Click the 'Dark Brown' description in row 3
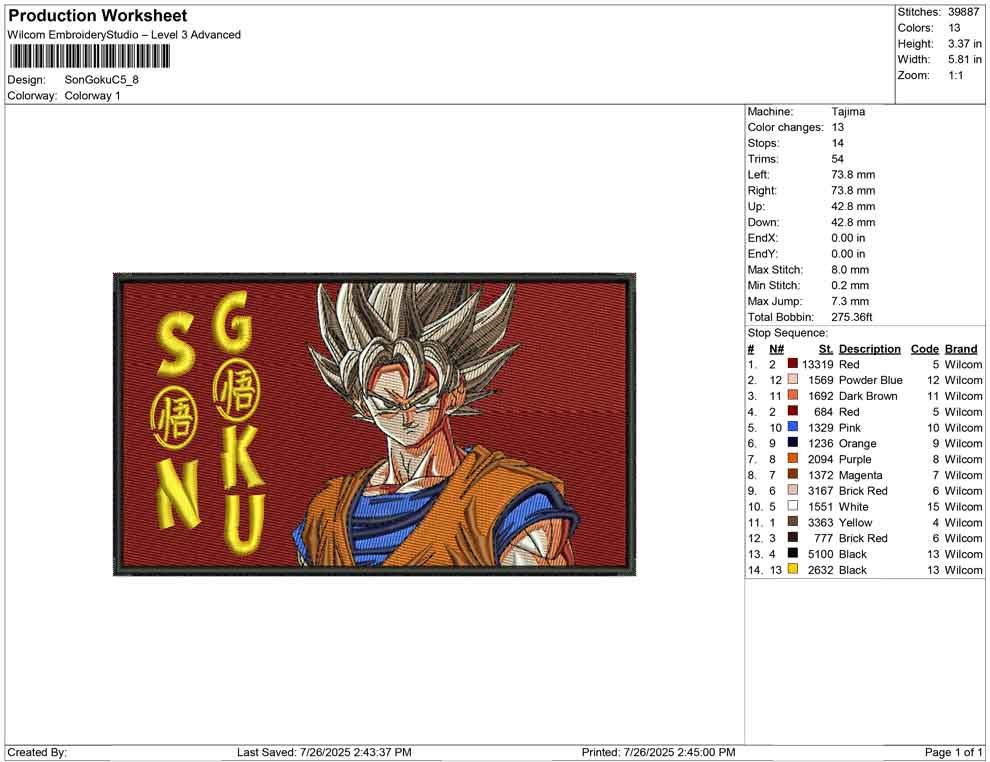Image resolution: width=990 pixels, height=762 pixels. pyautogui.click(x=868, y=396)
